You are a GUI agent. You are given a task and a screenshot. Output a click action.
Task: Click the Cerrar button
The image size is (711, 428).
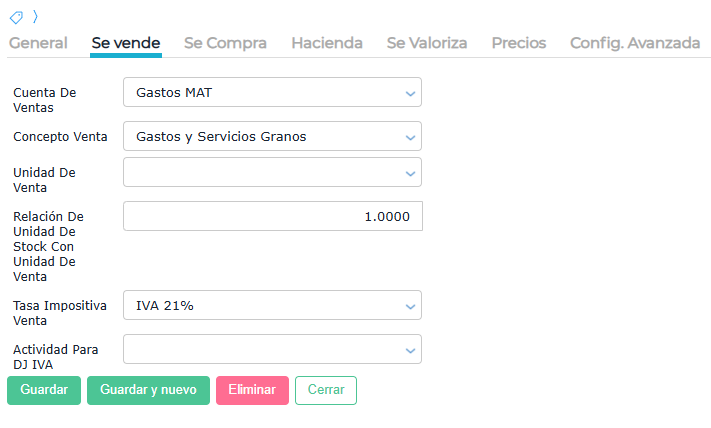coord(325,390)
